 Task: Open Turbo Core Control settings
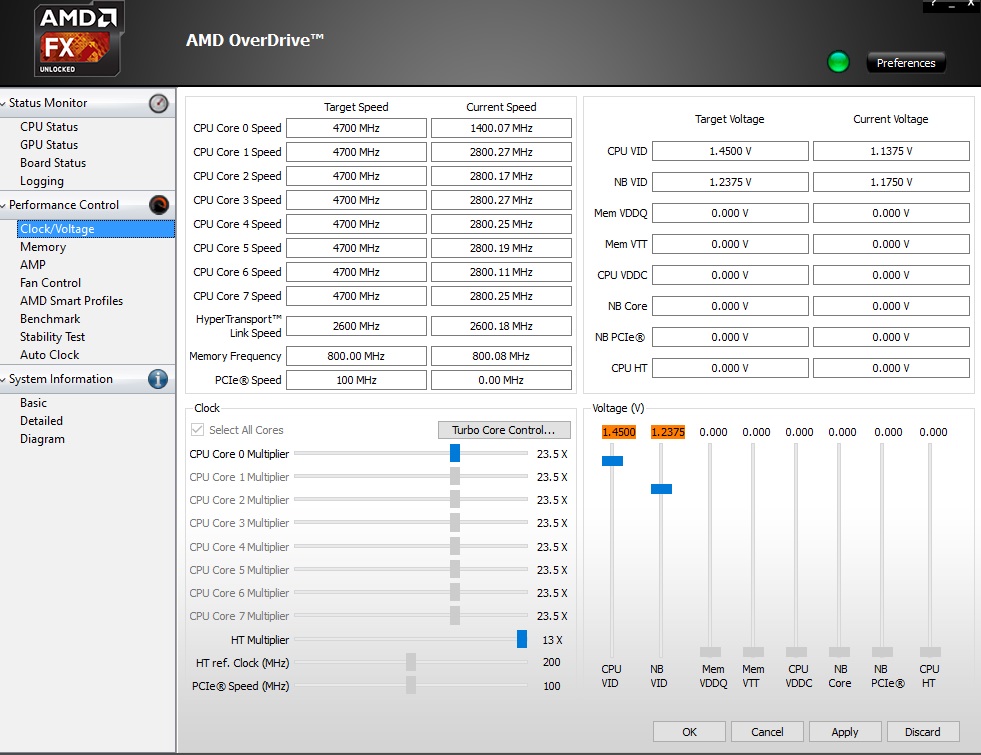pyautogui.click(x=504, y=430)
